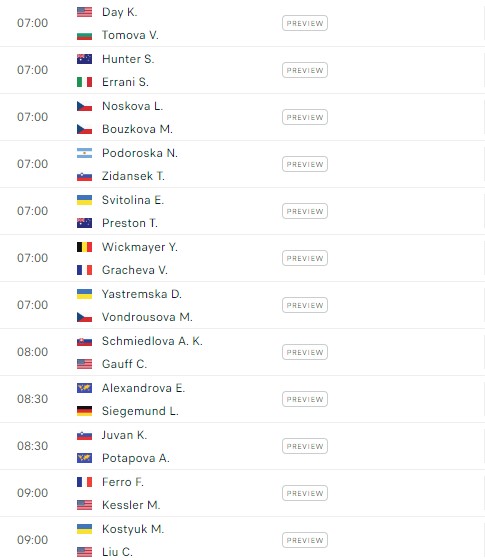Open preview for Noskova L. vs Bouzkova M.
Viewport: 485px width, 560px height.
coord(305,117)
